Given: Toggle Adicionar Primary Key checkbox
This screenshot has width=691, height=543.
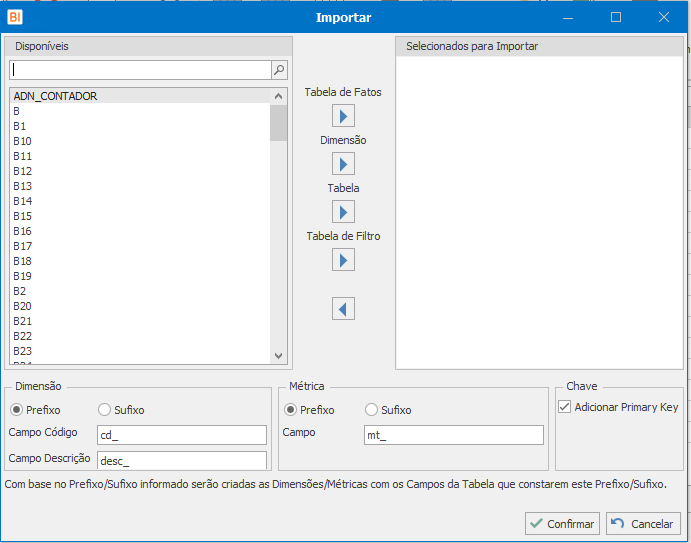Looking at the screenshot, I should pyautogui.click(x=565, y=406).
